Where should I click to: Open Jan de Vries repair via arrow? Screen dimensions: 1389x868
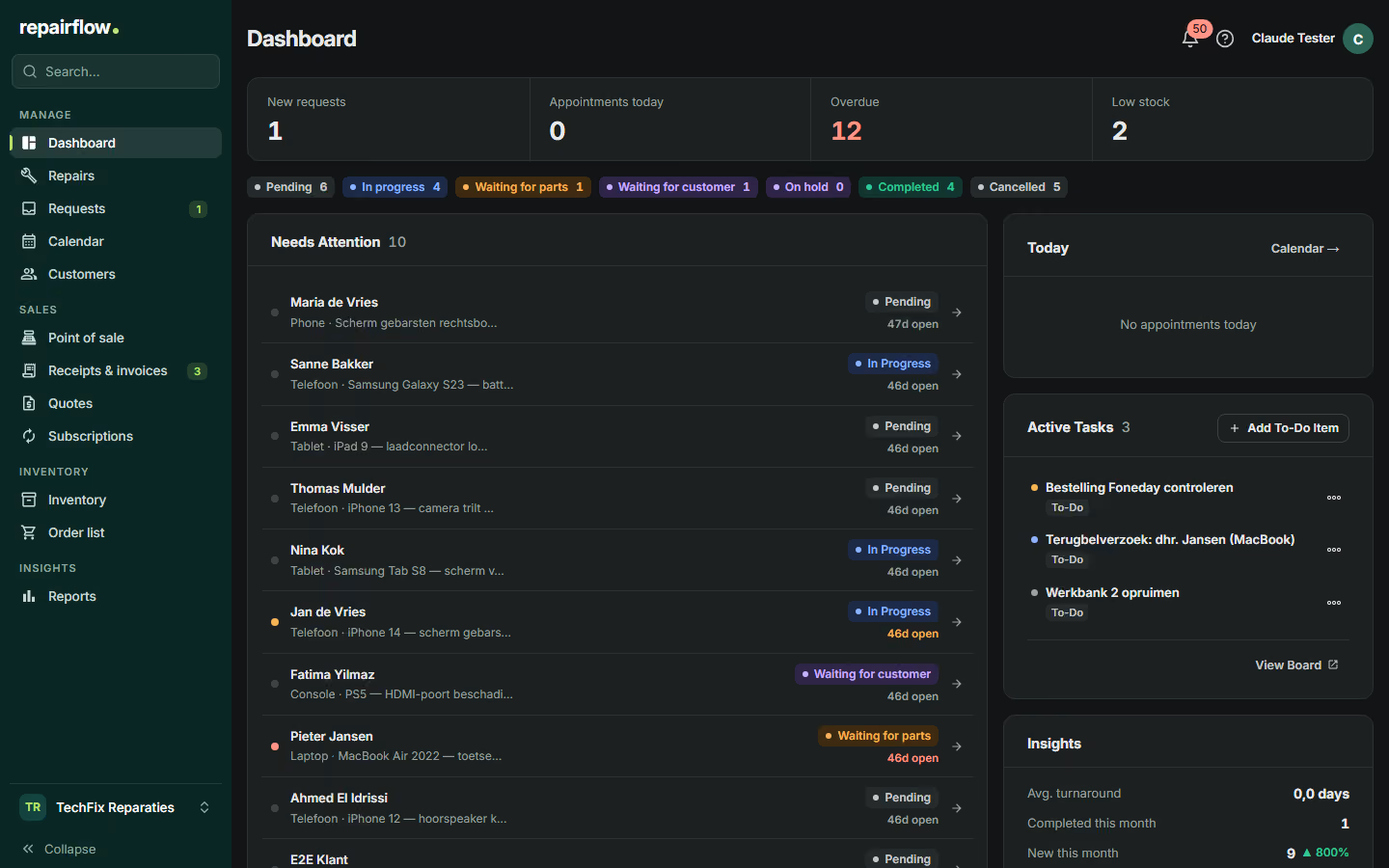pos(957,622)
